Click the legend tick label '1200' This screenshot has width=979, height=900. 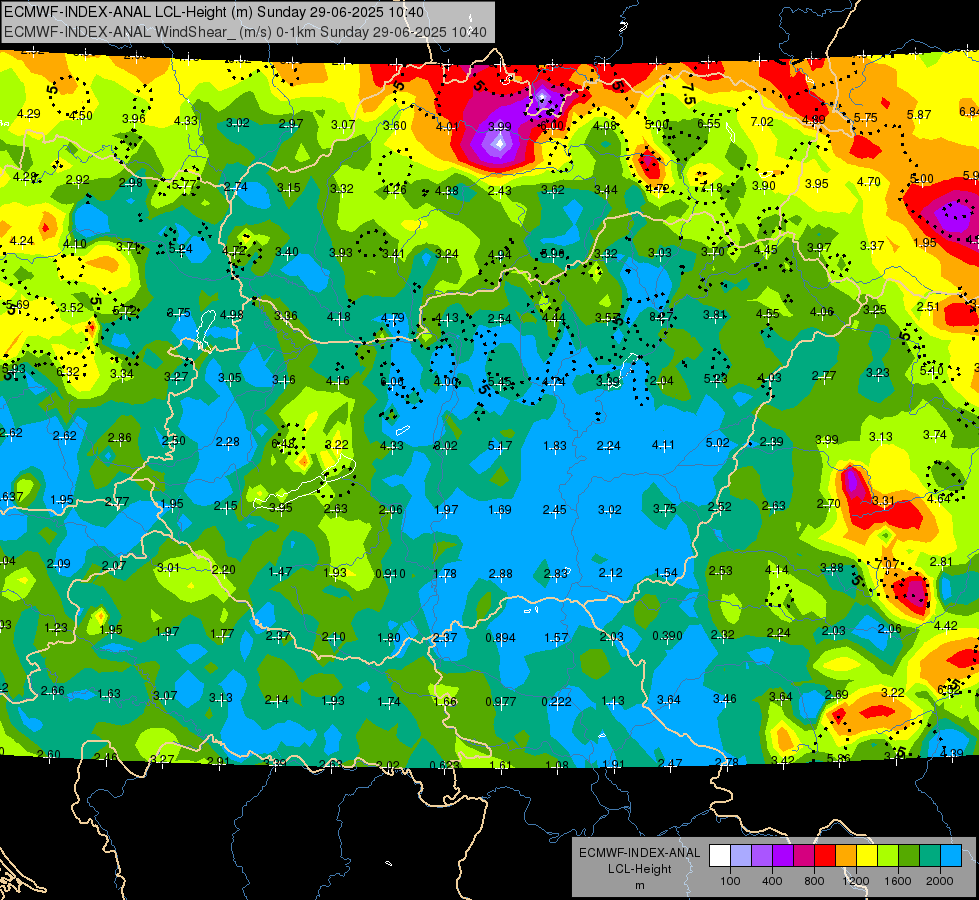(855, 881)
